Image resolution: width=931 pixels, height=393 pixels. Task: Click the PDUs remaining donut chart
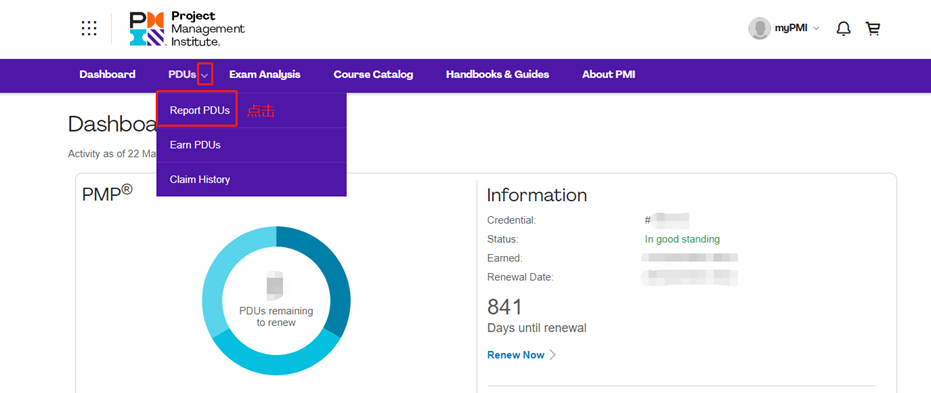click(276, 300)
